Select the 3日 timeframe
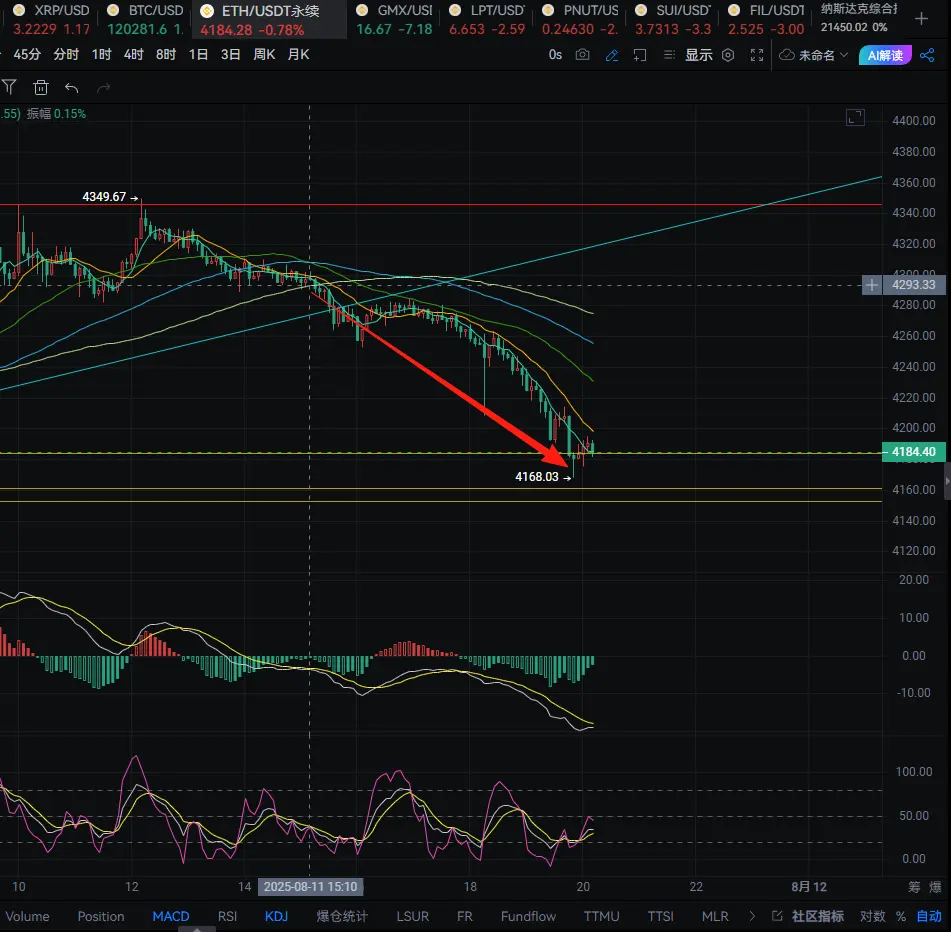951x932 pixels. tap(230, 55)
